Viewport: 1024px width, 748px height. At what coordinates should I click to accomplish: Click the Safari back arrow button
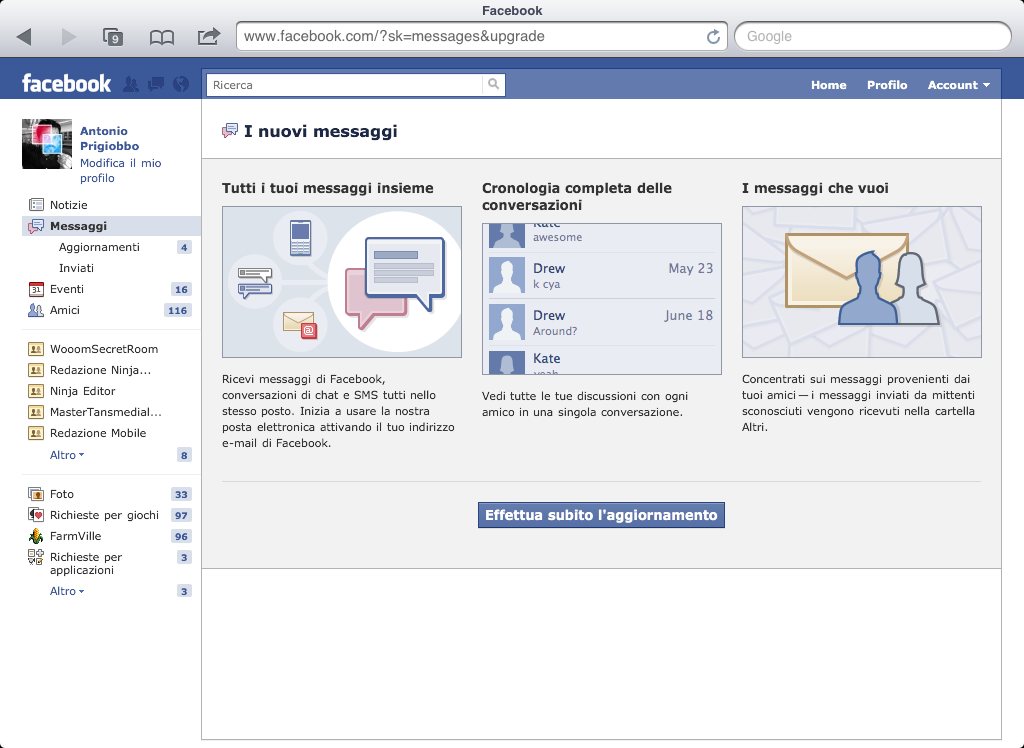pyautogui.click(x=25, y=37)
